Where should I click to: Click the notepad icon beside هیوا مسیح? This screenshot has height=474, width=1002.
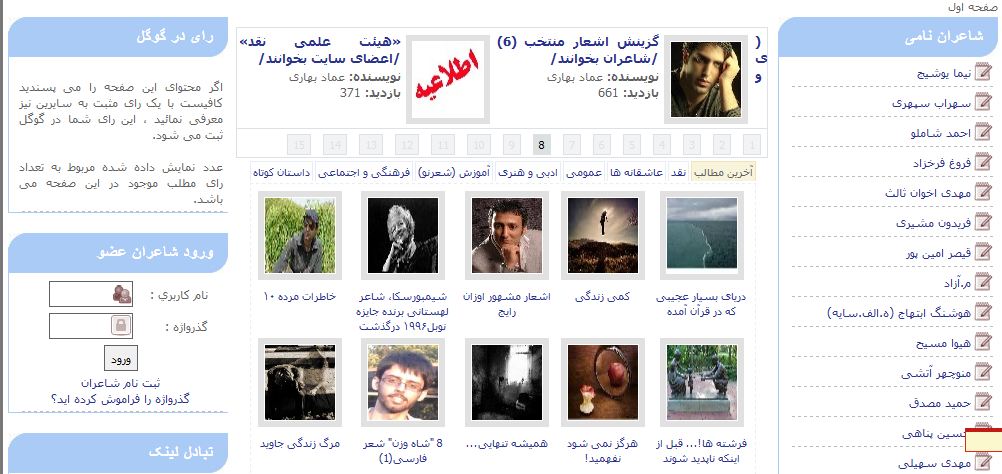984,342
